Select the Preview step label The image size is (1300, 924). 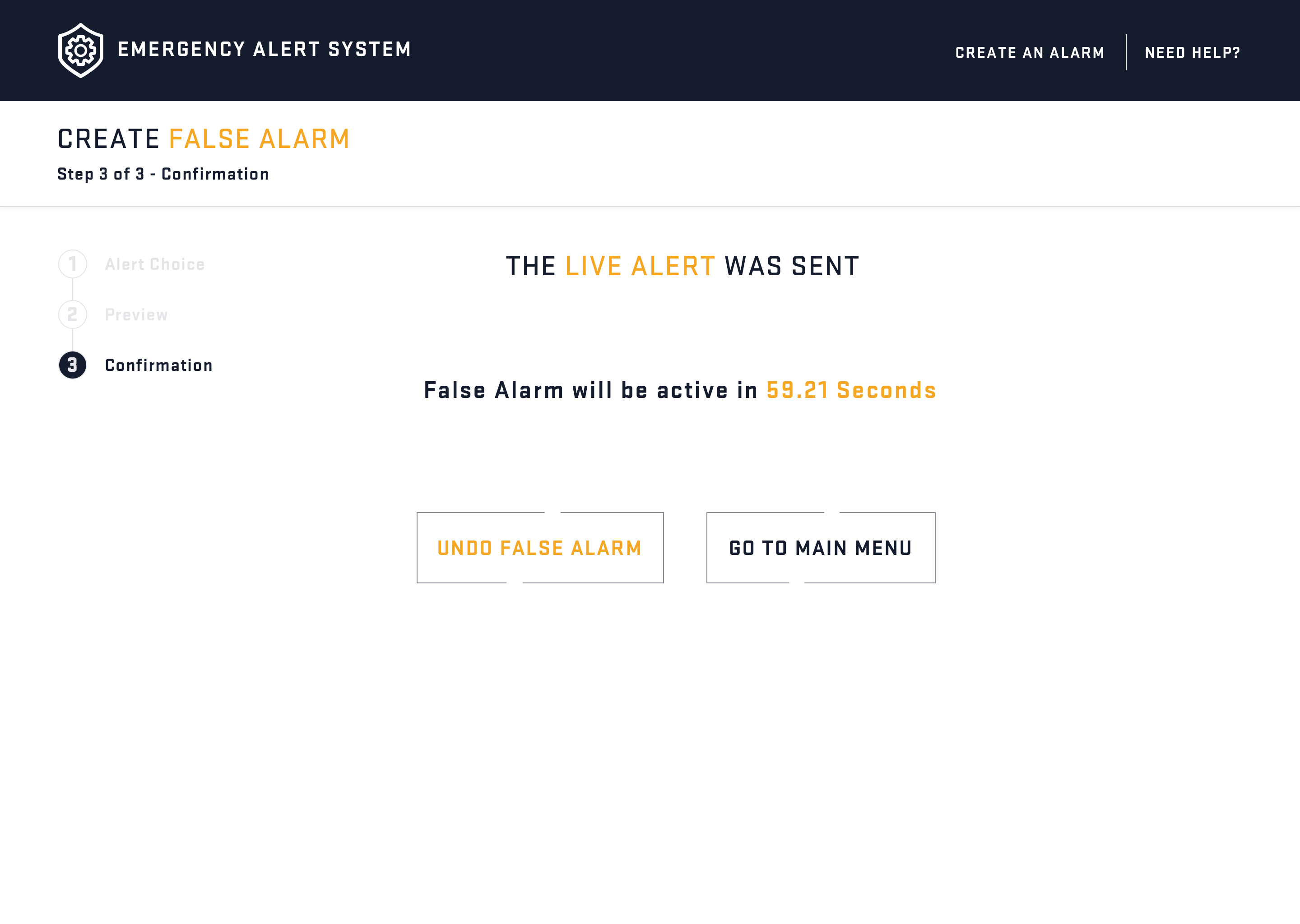[x=137, y=314]
